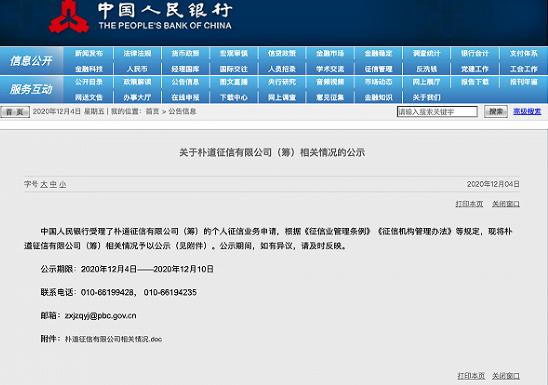
Task: Open the 宏观审慎 navigation item
Action: click(x=233, y=53)
